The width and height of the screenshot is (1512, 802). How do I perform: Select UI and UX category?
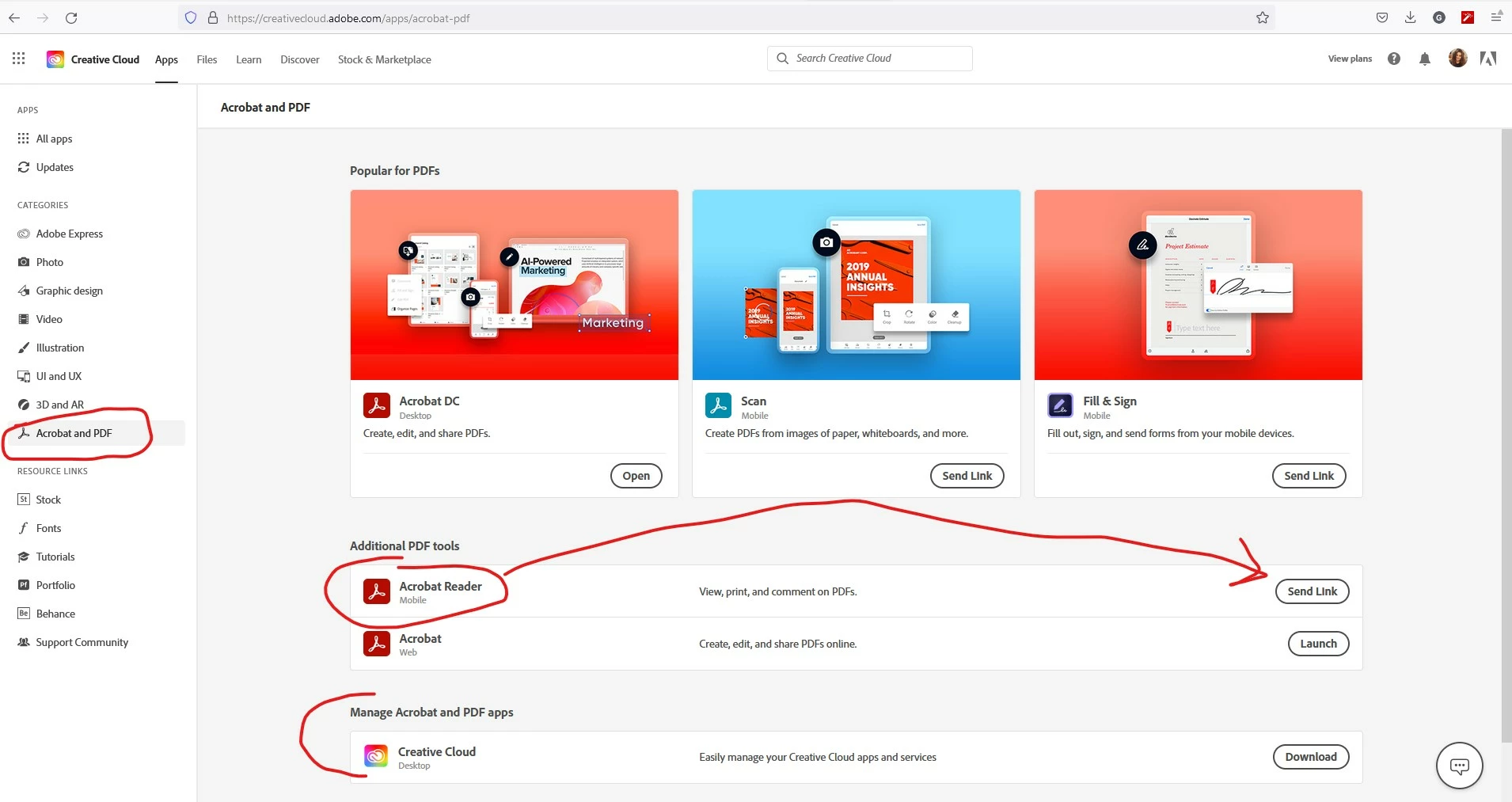click(x=95, y=376)
